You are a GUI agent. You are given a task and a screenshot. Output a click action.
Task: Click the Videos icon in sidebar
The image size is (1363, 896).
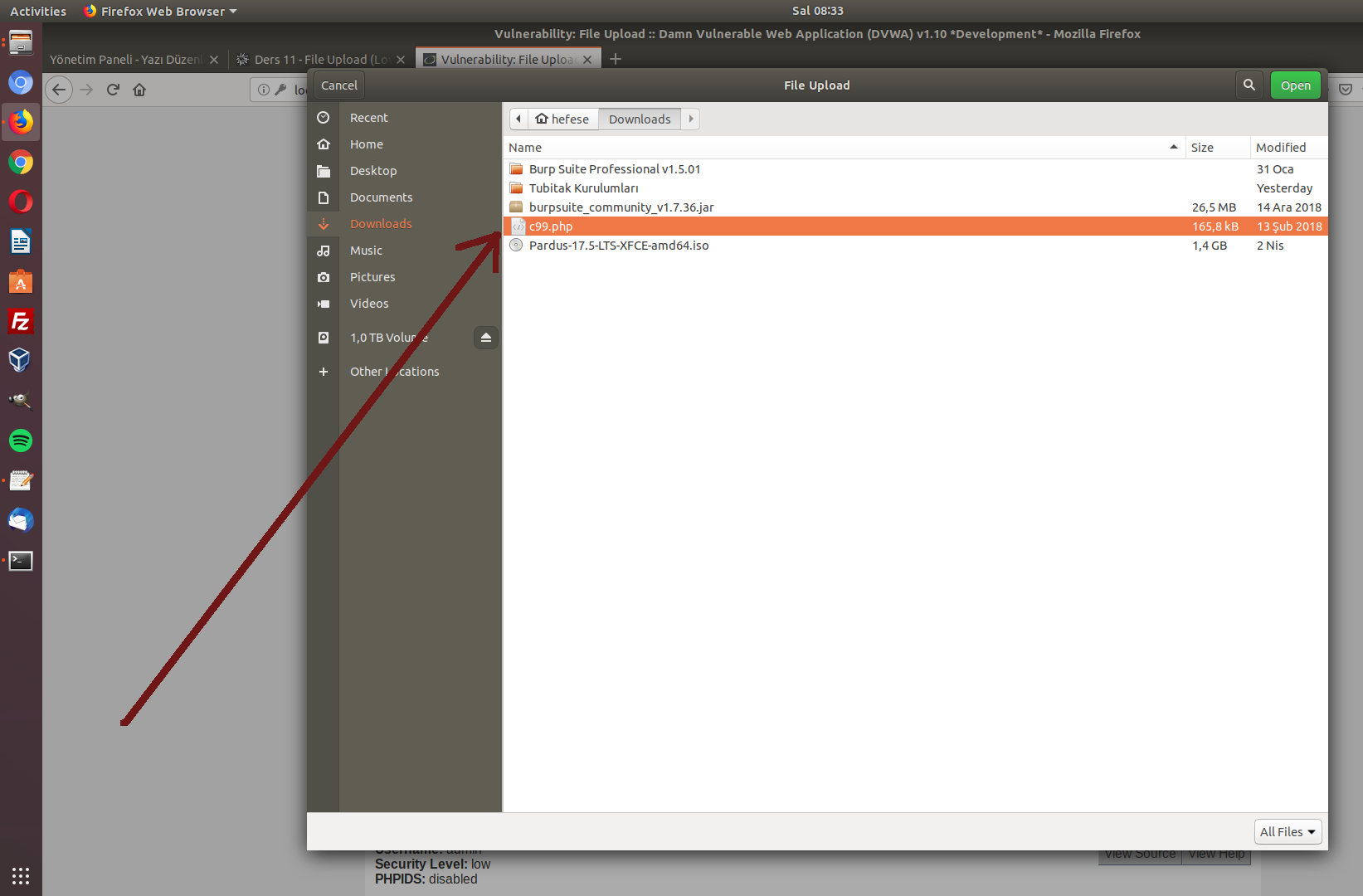click(324, 304)
